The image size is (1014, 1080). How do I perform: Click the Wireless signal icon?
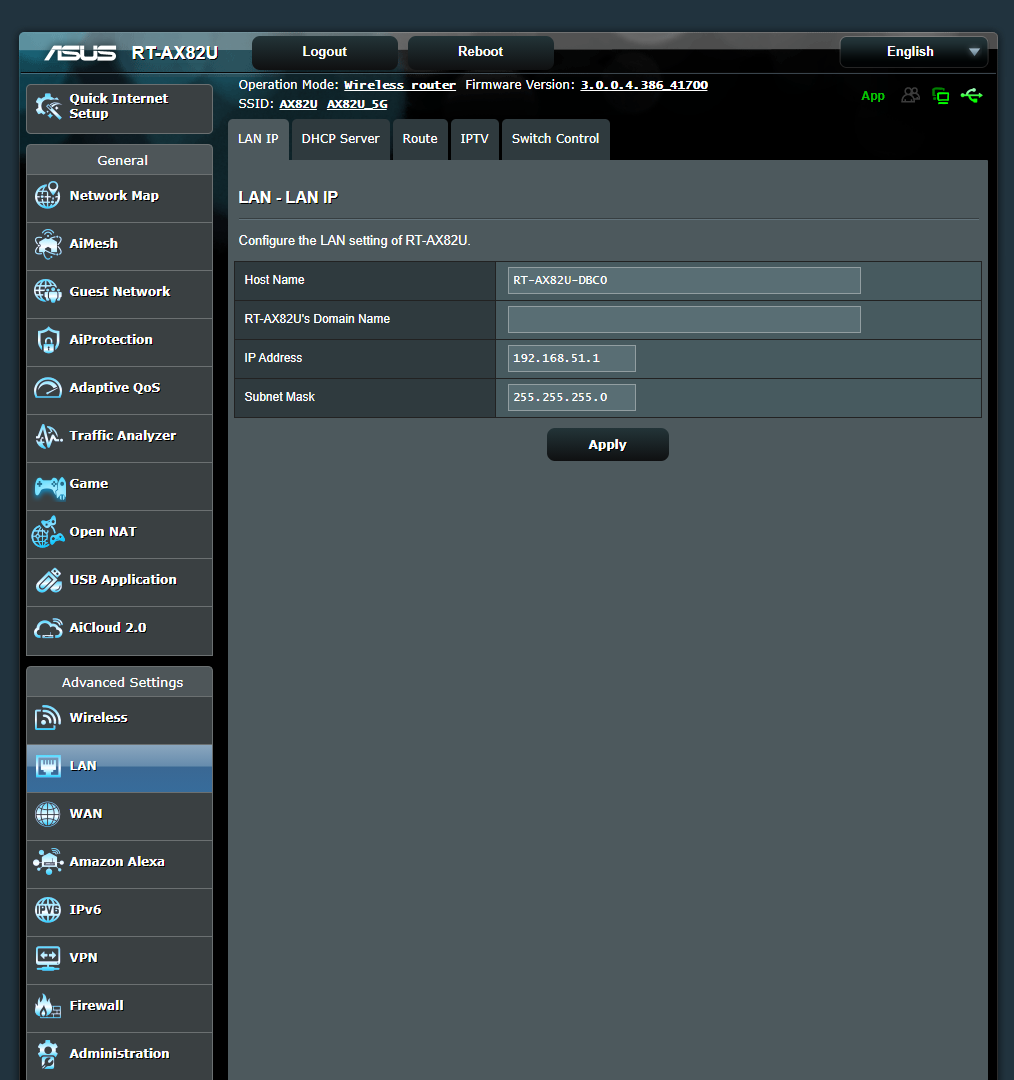(x=48, y=718)
